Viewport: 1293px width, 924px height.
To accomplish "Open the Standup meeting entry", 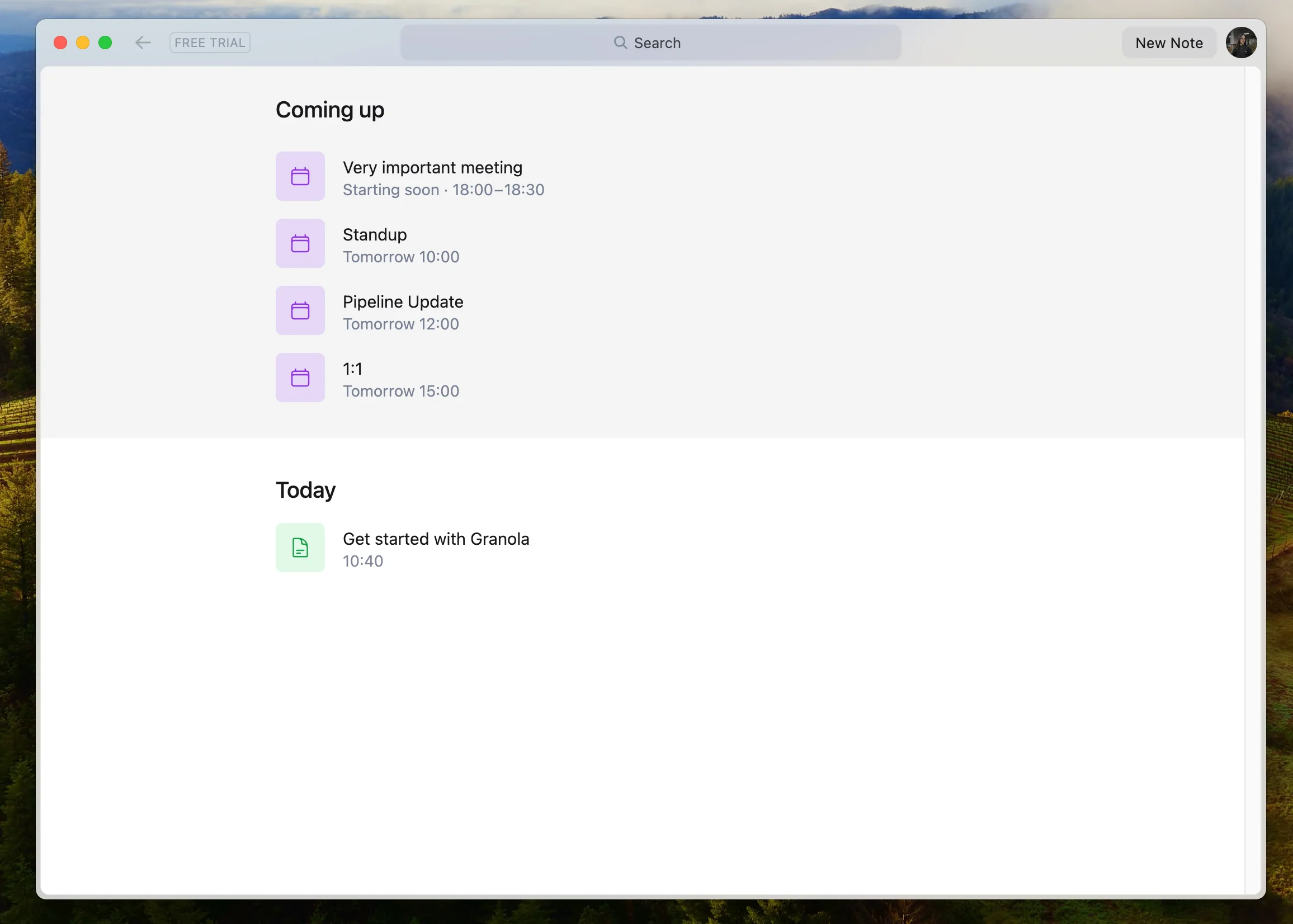I will coord(374,234).
